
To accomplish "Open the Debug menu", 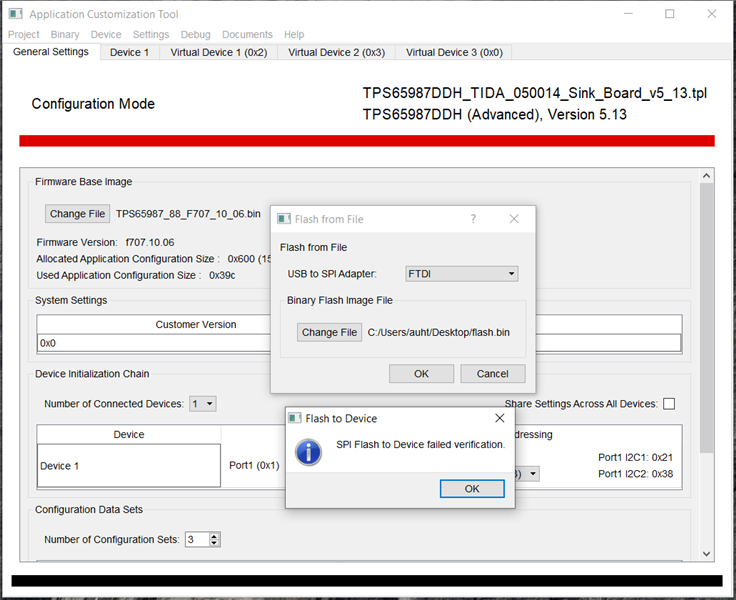I will [x=195, y=35].
